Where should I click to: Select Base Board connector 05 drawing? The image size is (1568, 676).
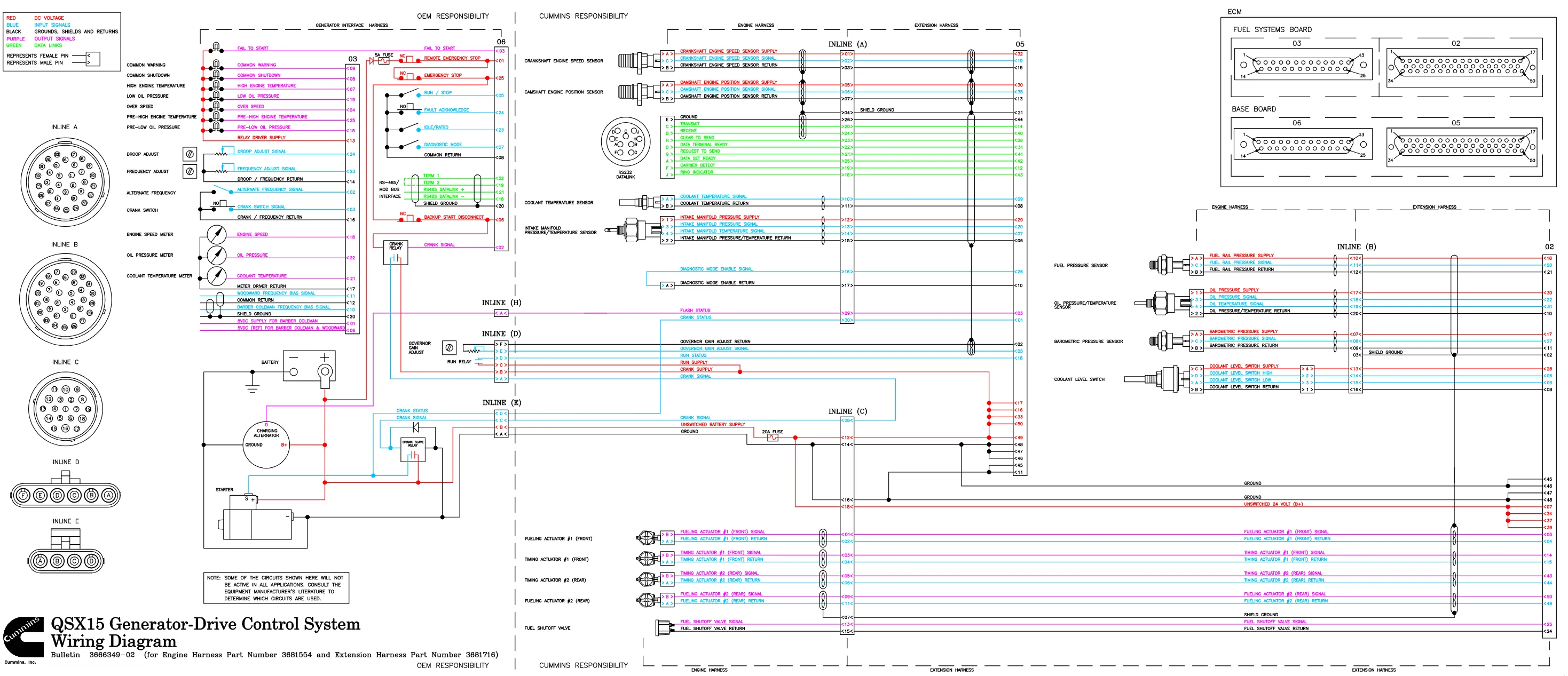[1461, 146]
